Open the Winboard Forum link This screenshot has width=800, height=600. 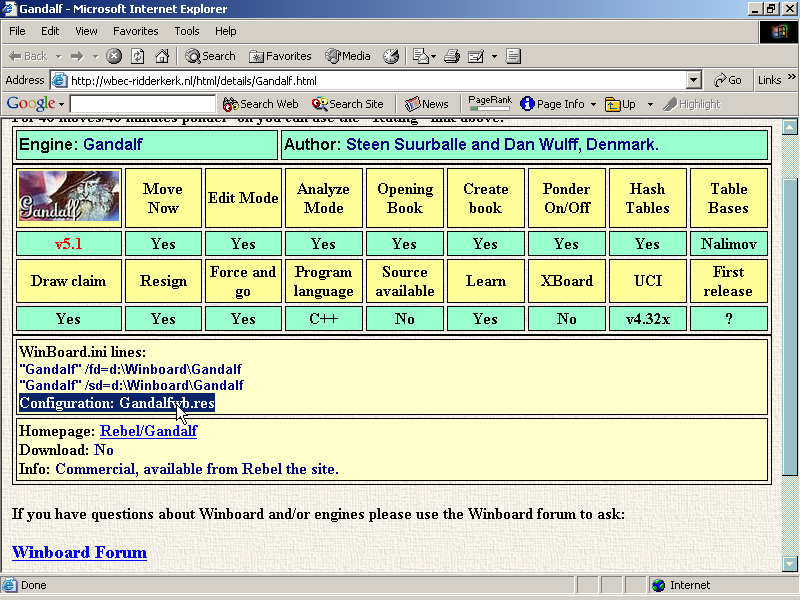pos(80,553)
